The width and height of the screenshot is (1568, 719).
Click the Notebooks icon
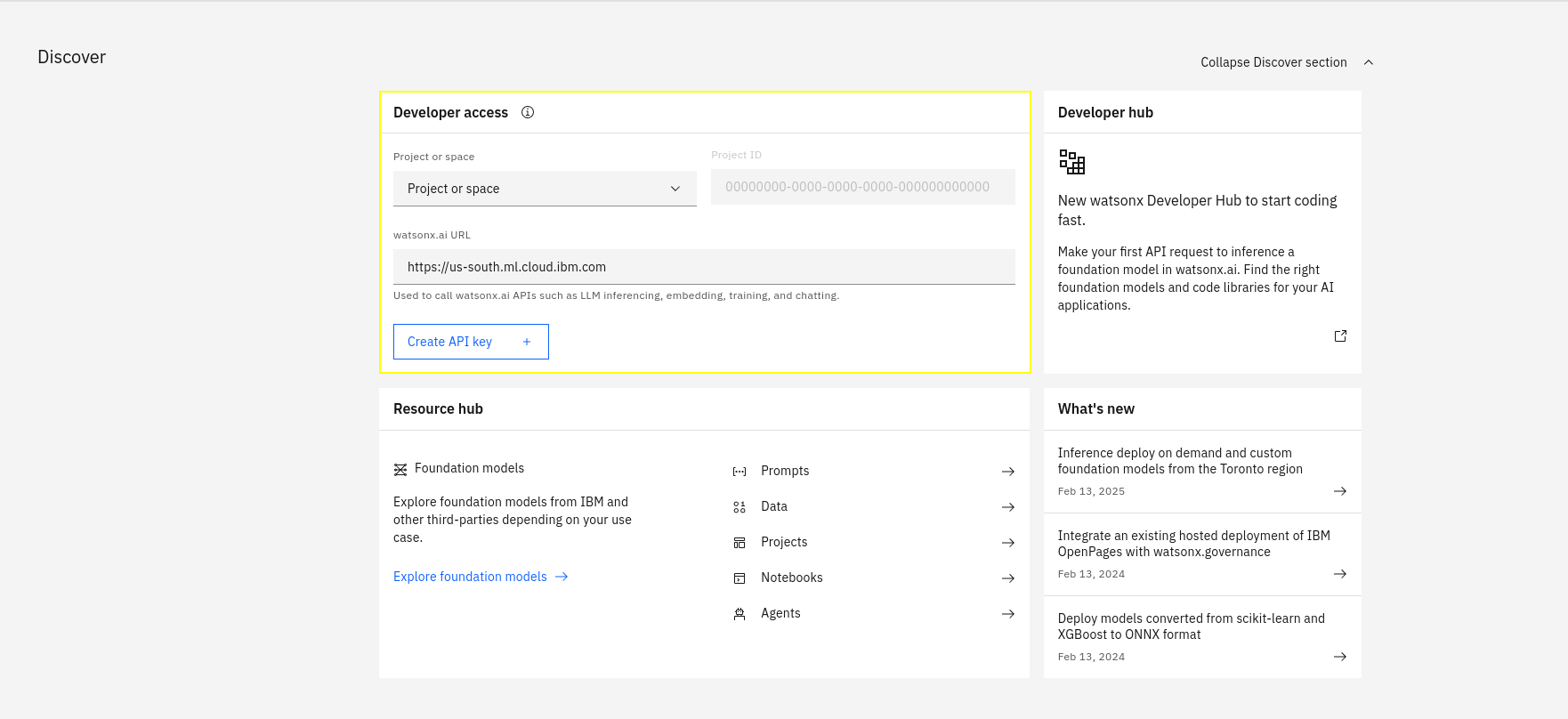[x=740, y=578]
